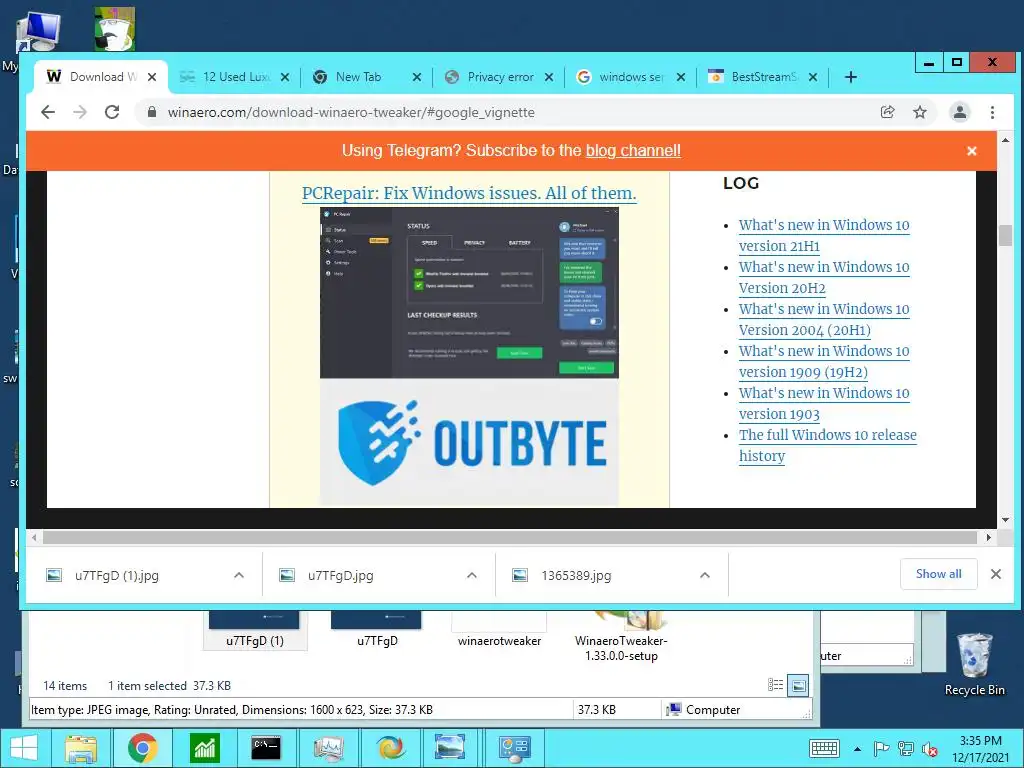Close the '12 Used Lux' tab
The width and height of the screenshot is (1024, 768).
tap(285, 77)
